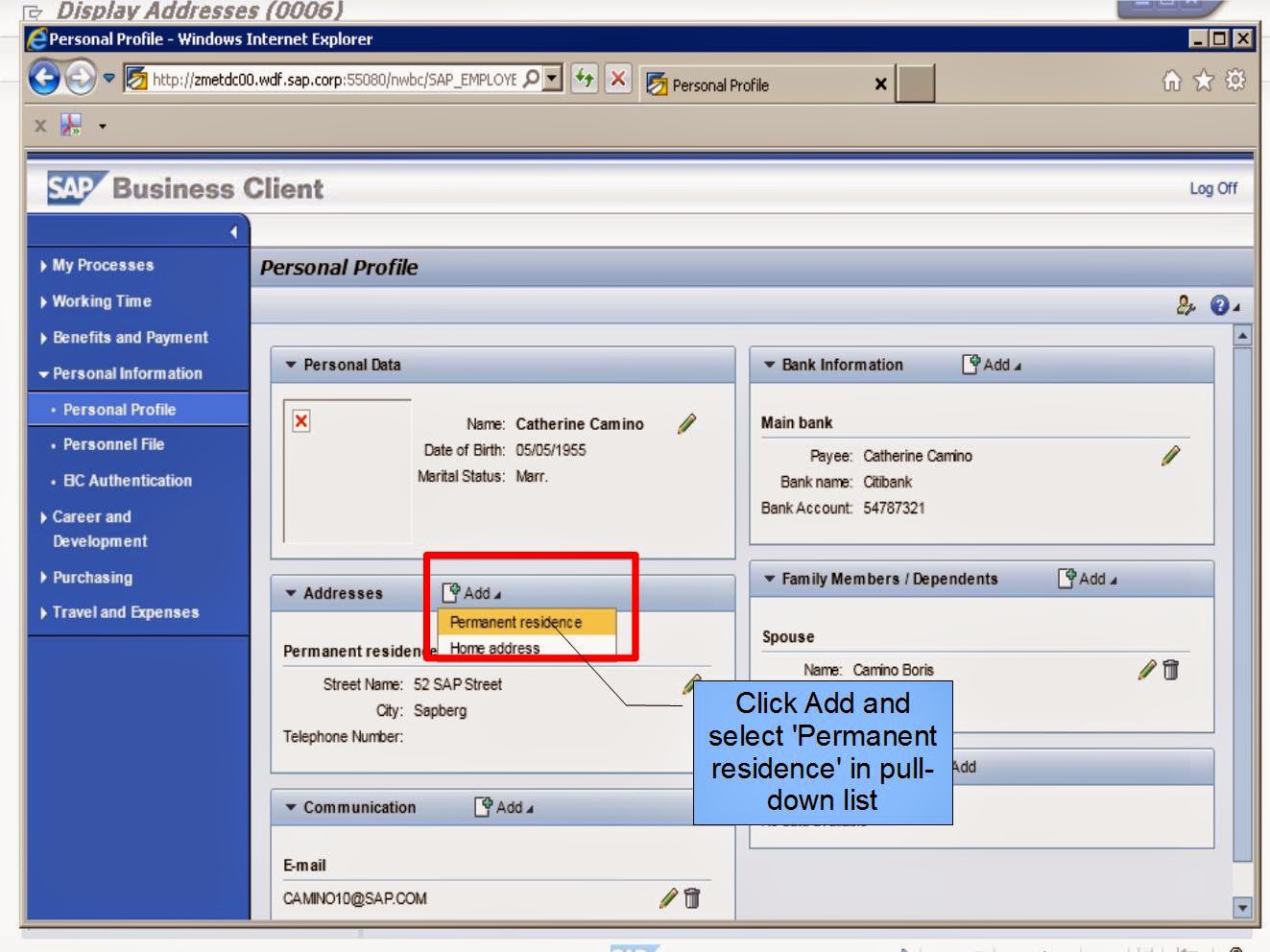The width and height of the screenshot is (1270, 952).
Task: Click the Citibank bank name value
Action: (x=887, y=482)
